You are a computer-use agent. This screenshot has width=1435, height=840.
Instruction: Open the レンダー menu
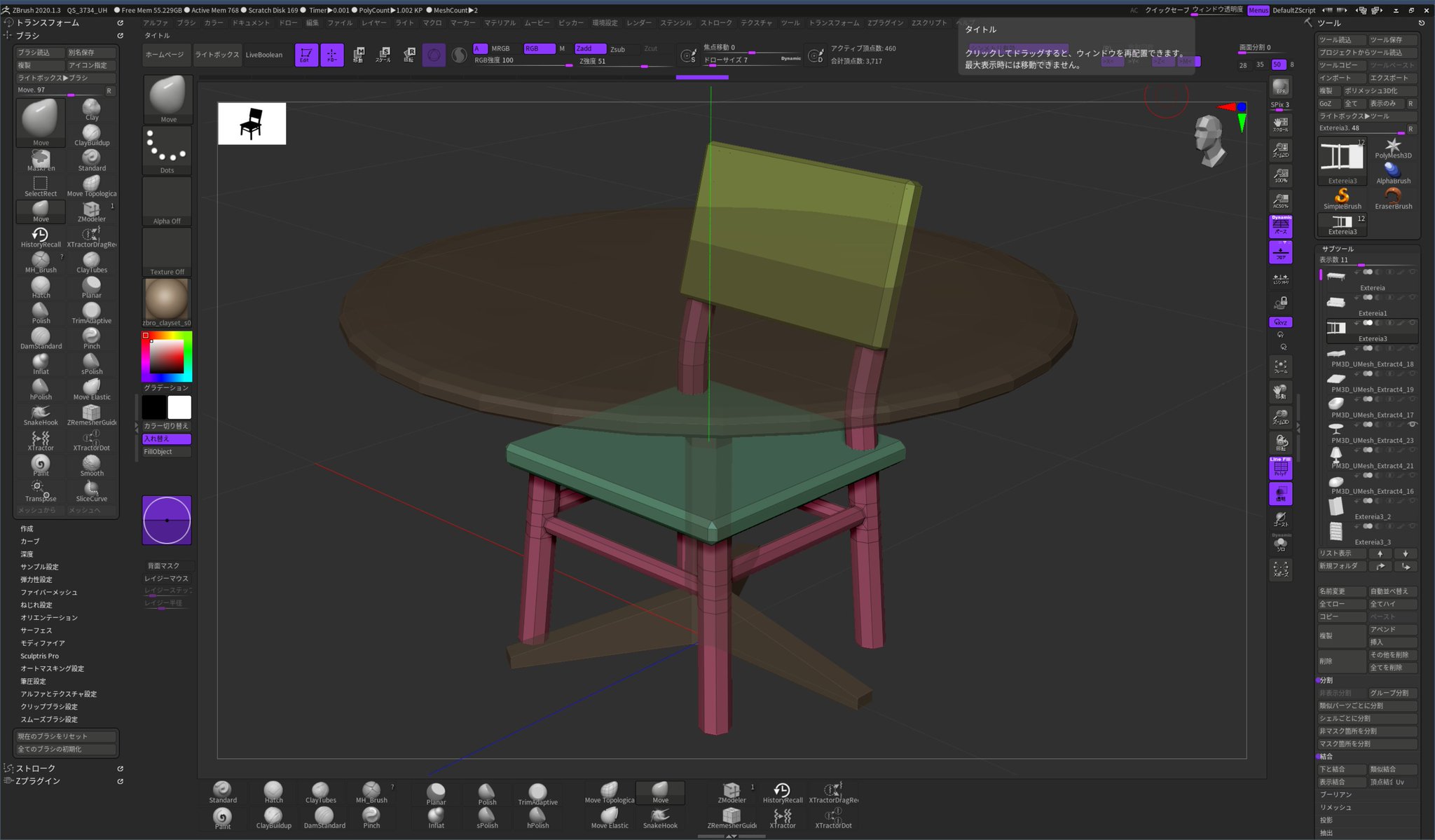638,23
